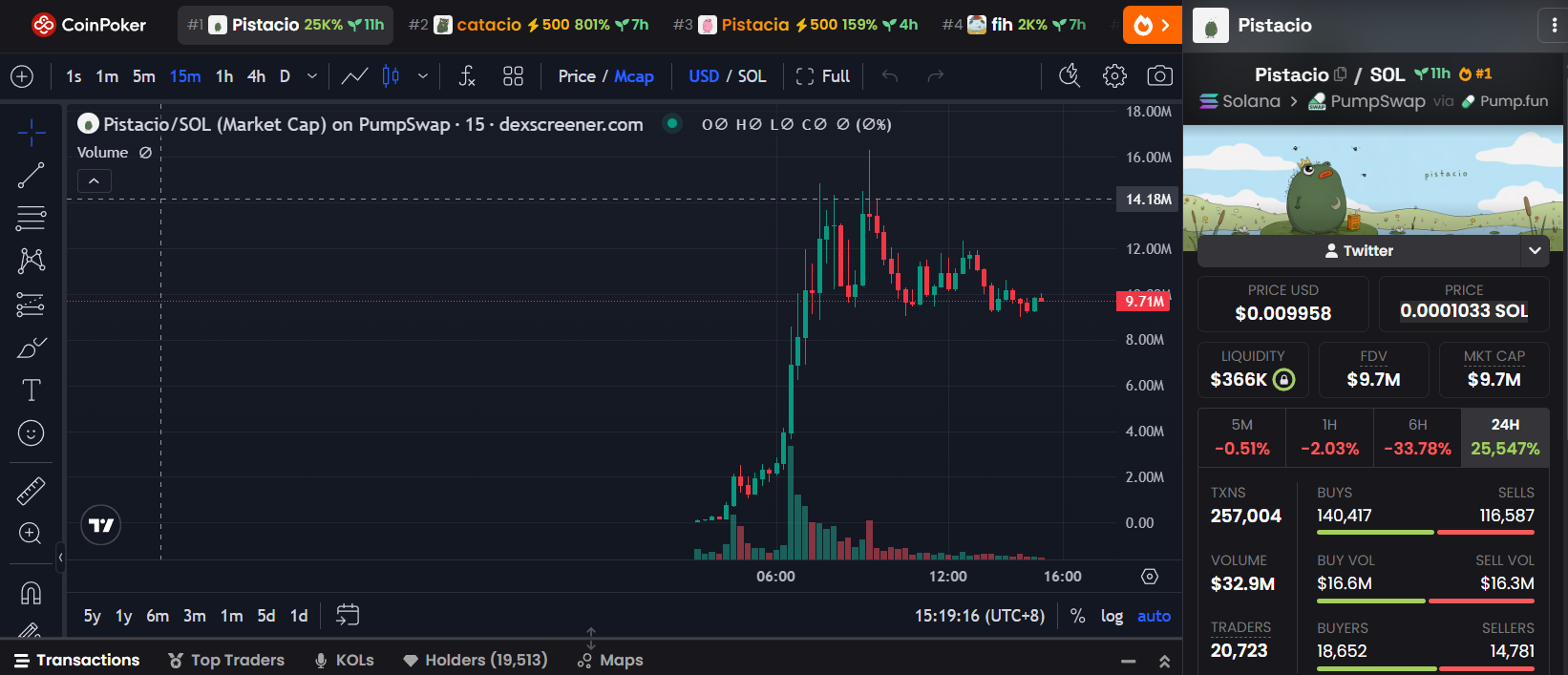This screenshot has width=1568, height=675.
Task: Take chart snapshot with camera icon
Action: [1159, 76]
